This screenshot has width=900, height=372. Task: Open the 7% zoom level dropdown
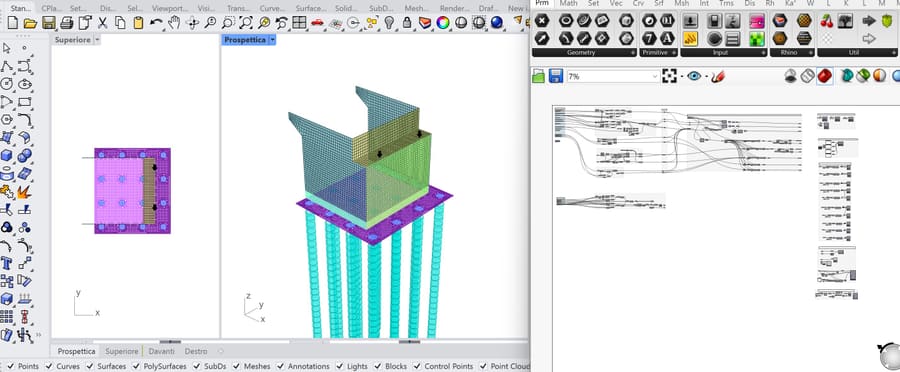[x=655, y=76]
